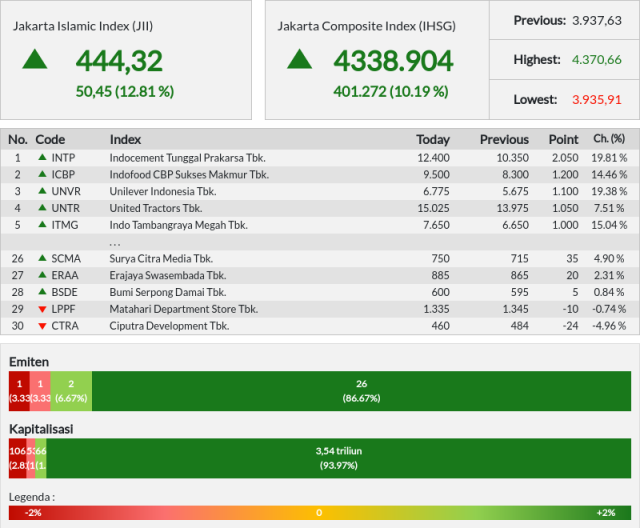This screenshot has height=528, width=640.
Task: Click the up arrow icon next to UNTR
Action: point(42,207)
